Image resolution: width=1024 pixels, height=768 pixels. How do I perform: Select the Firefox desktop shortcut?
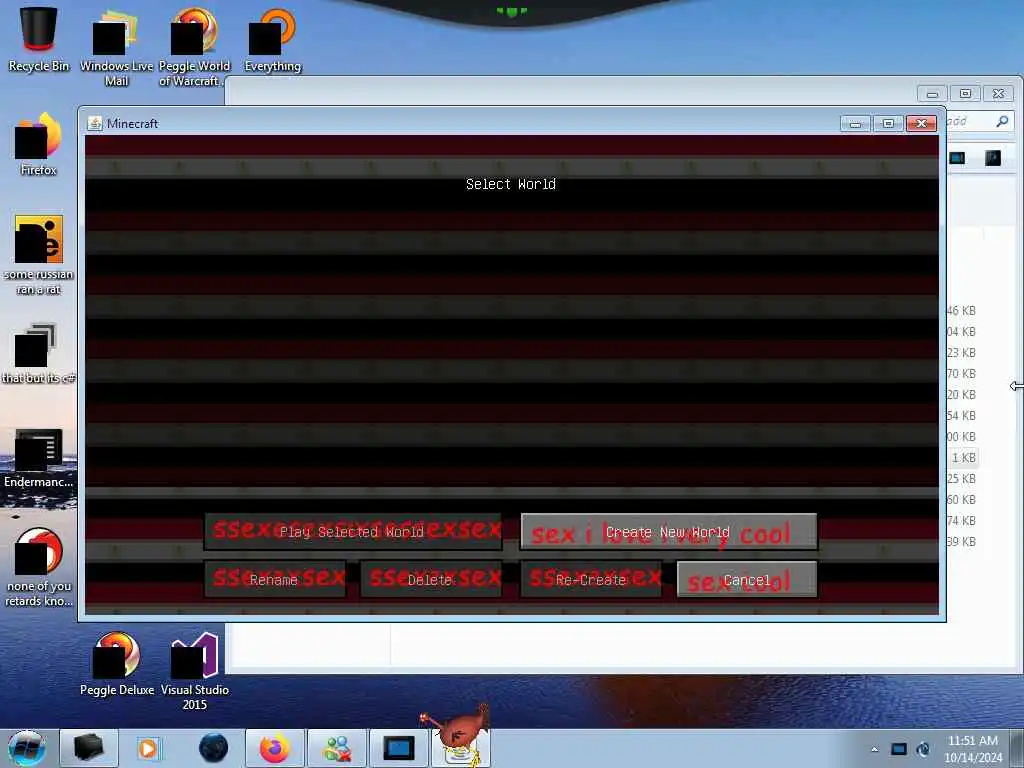click(x=39, y=145)
